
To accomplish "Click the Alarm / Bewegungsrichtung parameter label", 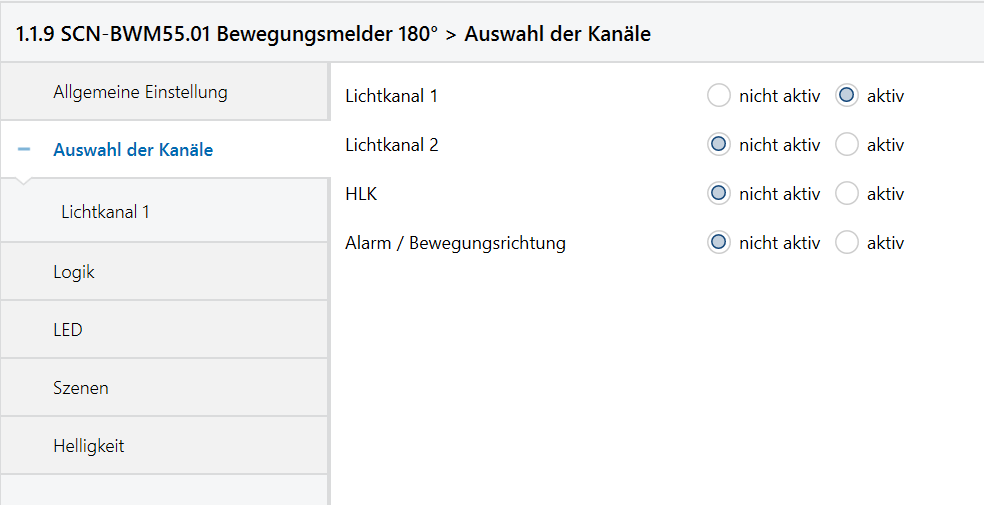I will [455, 243].
